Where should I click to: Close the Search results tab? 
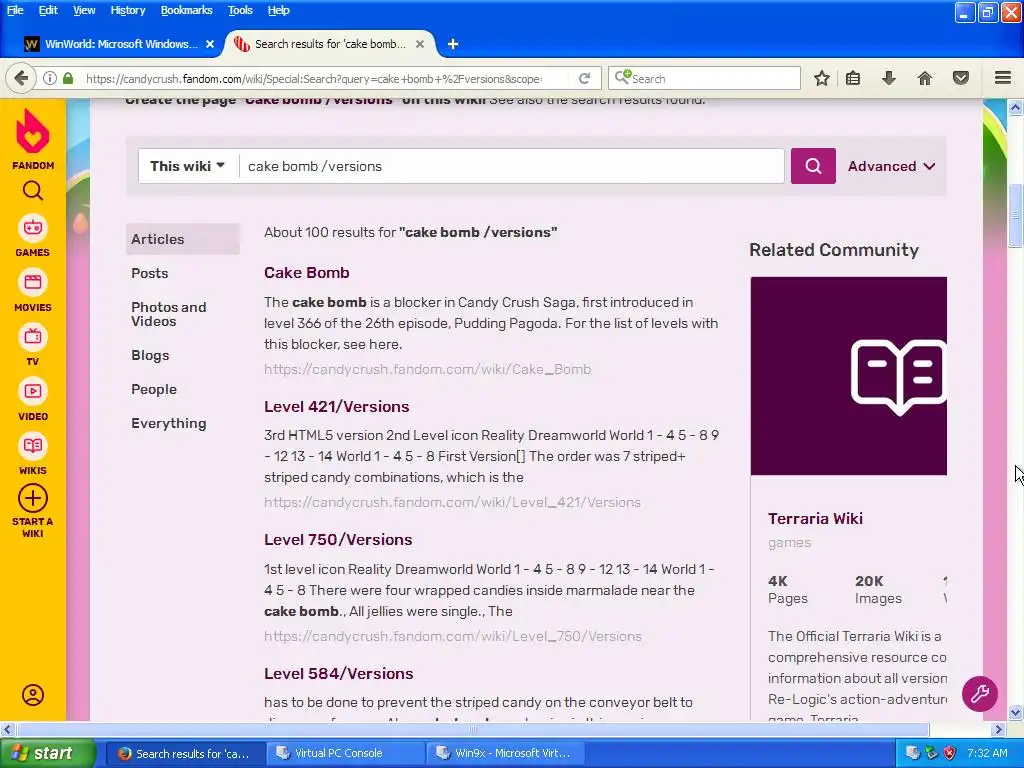click(420, 44)
